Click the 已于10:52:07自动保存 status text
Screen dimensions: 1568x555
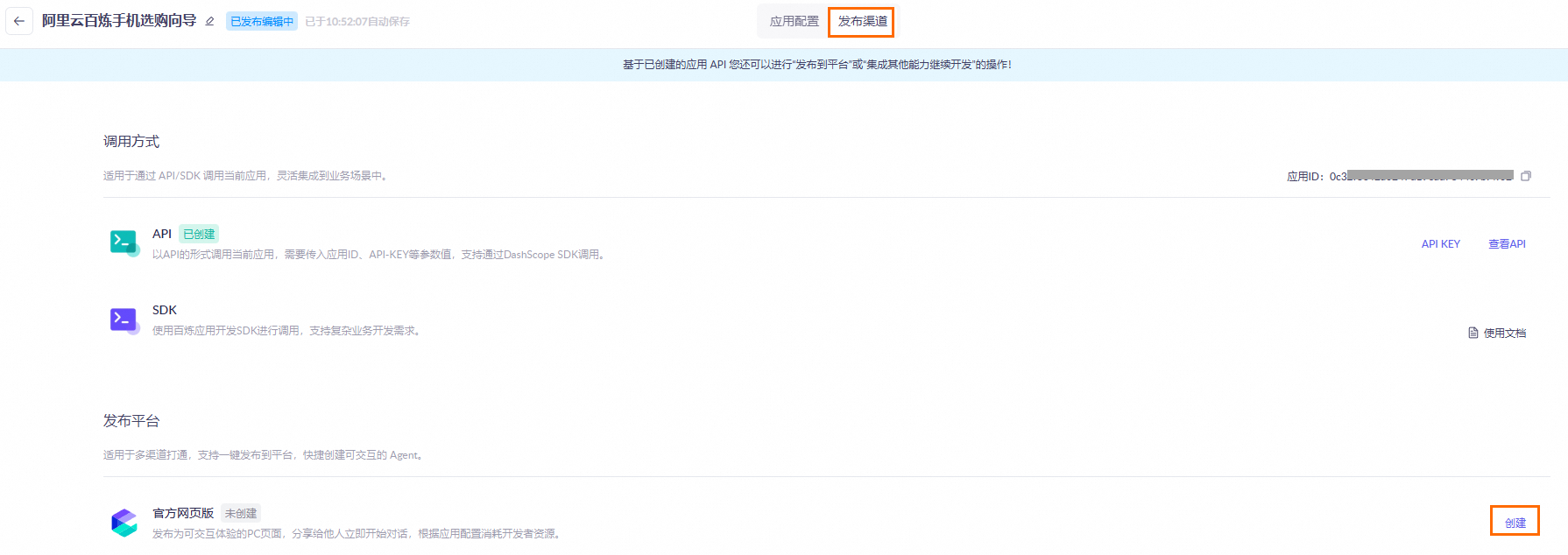click(x=357, y=22)
